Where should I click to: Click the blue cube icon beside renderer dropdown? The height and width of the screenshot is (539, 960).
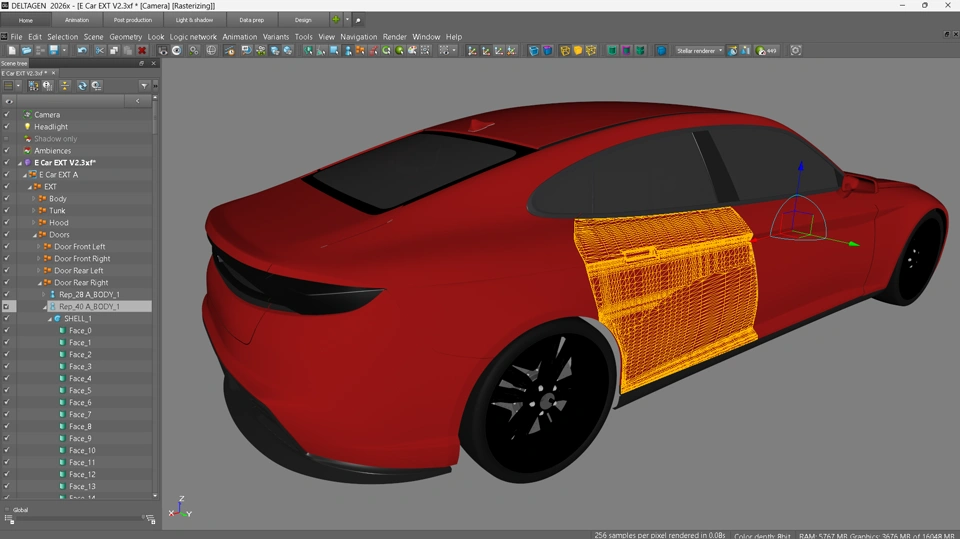pyautogui.click(x=661, y=51)
